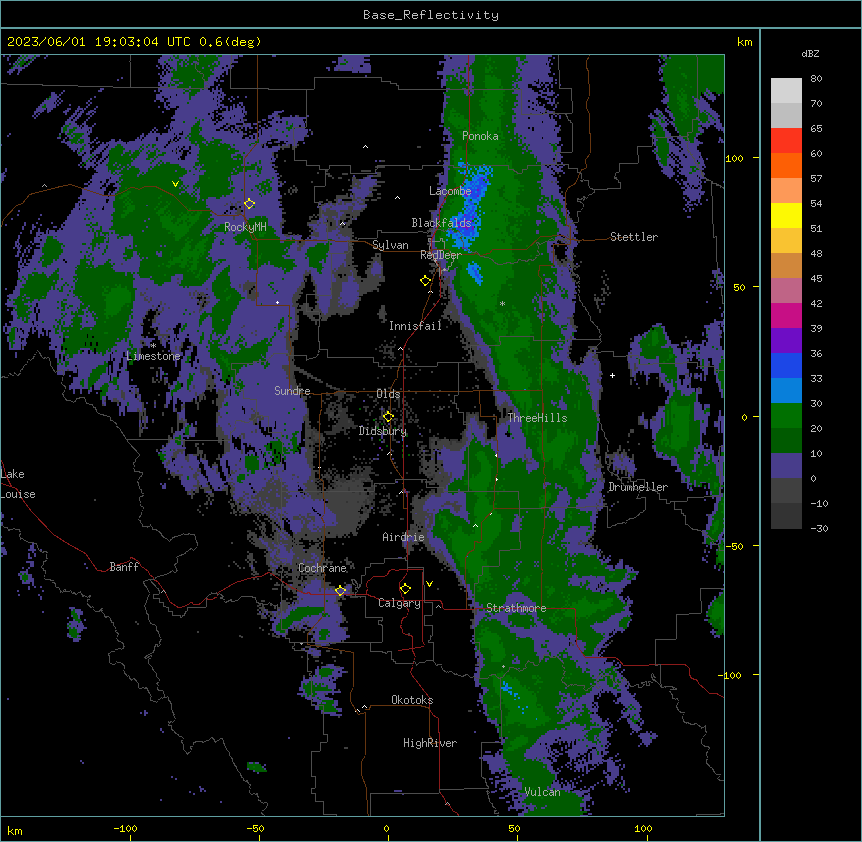Click the Lake Louise label

[x=18, y=484]
